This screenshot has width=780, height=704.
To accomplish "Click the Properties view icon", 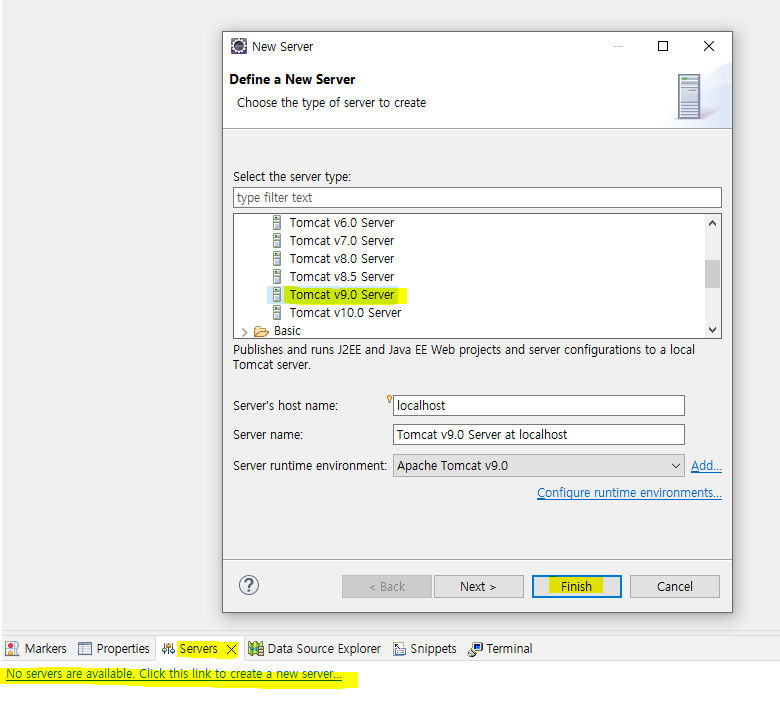I will tap(85, 648).
